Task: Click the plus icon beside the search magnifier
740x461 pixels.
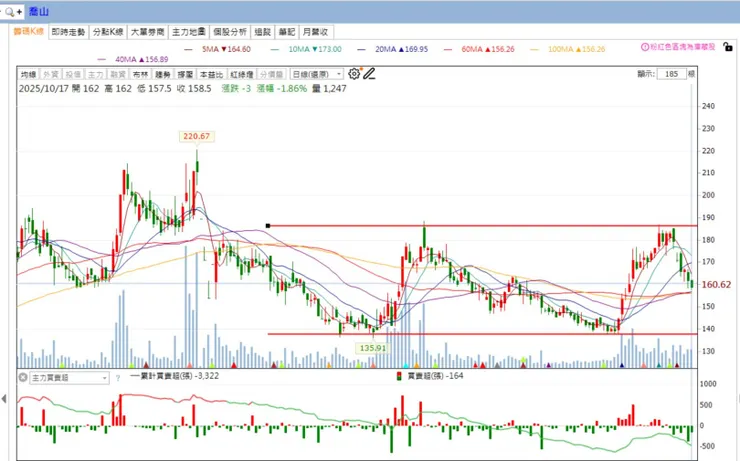Action: pyautogui.click(x=19, y=12)
